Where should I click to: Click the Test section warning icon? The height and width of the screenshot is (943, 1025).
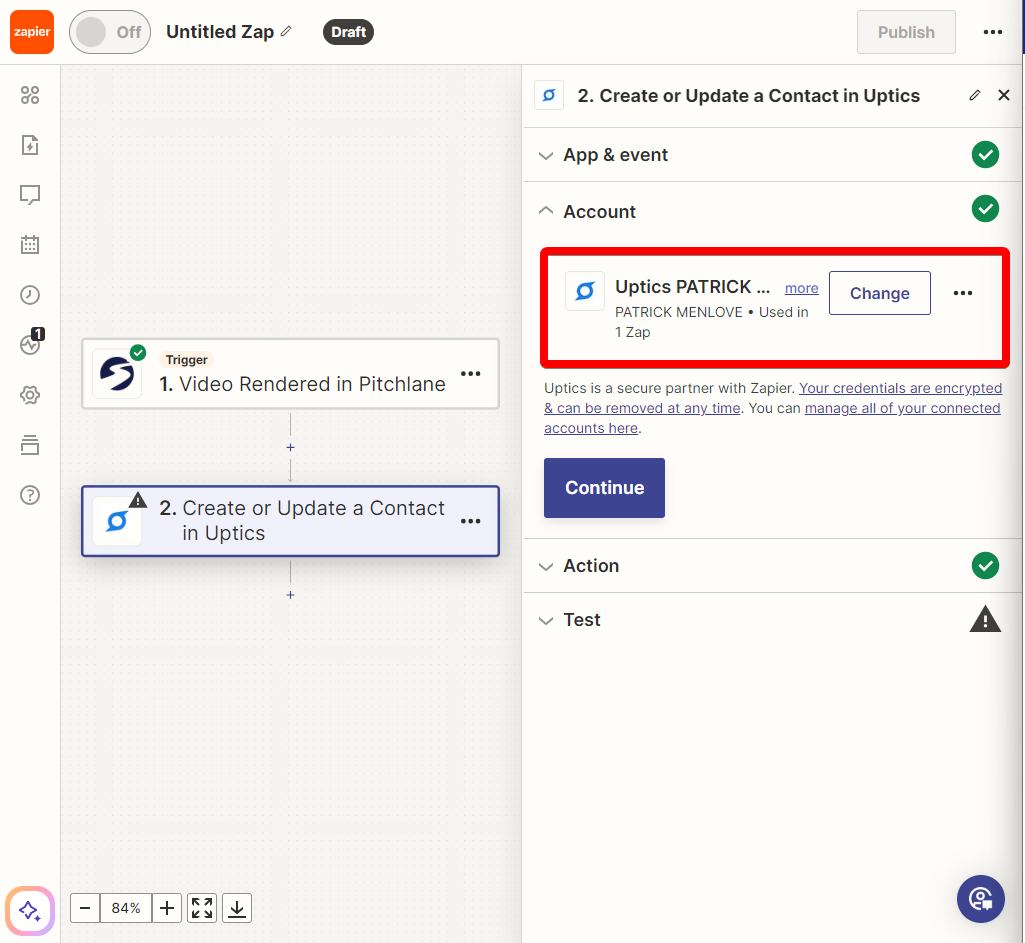pyautogui.click(x=985, y=620)
